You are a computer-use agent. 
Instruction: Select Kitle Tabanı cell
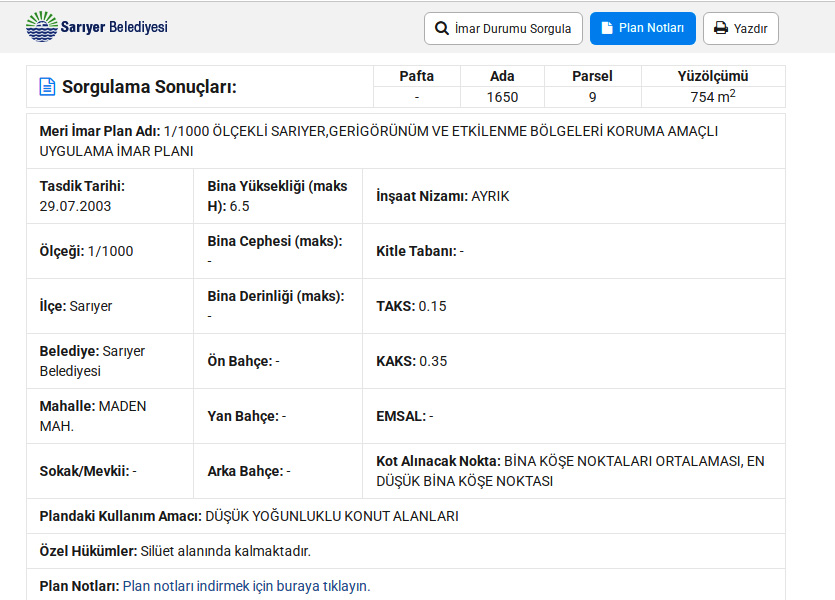coord(574,251)
